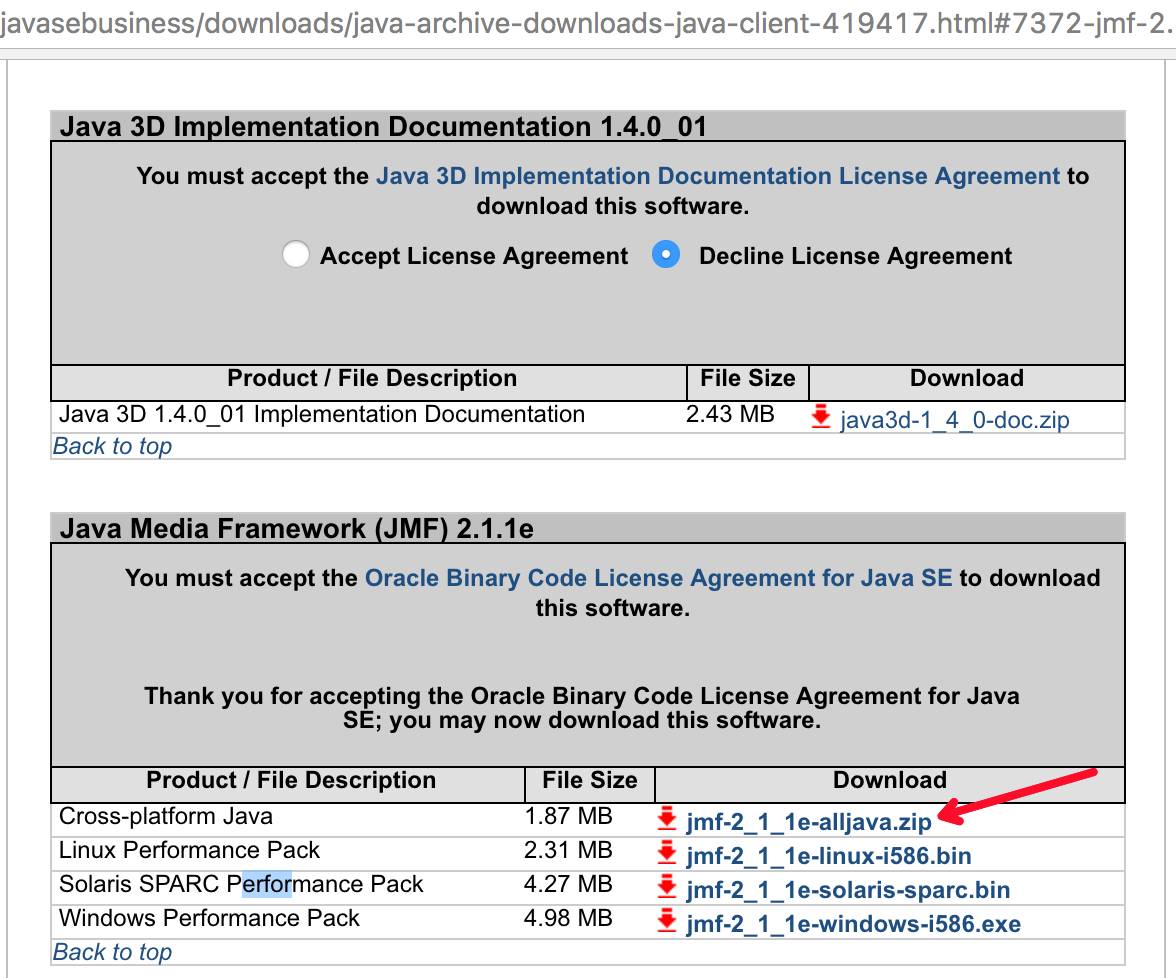Click download icon beside jmf-2_1_1e-solaris-sparc.bin
This screenshot has width=1176, height=978.
[x=667, y=886]
